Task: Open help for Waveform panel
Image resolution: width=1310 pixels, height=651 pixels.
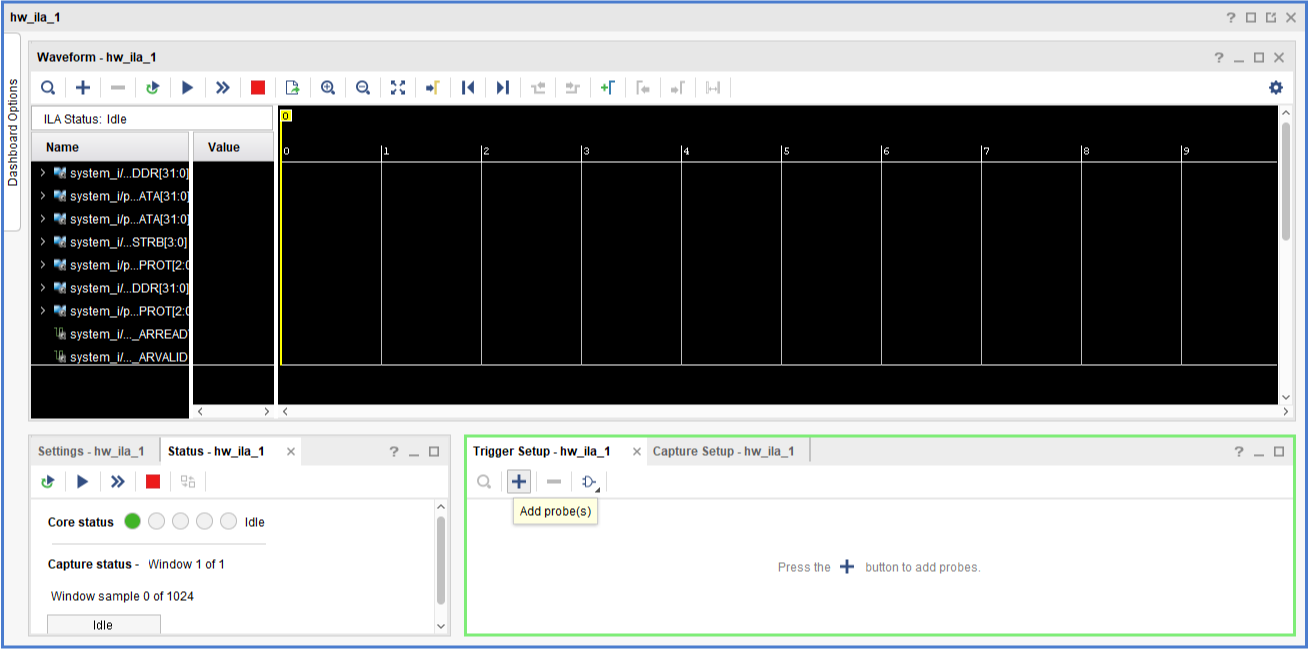Action: pos(1218,58)
